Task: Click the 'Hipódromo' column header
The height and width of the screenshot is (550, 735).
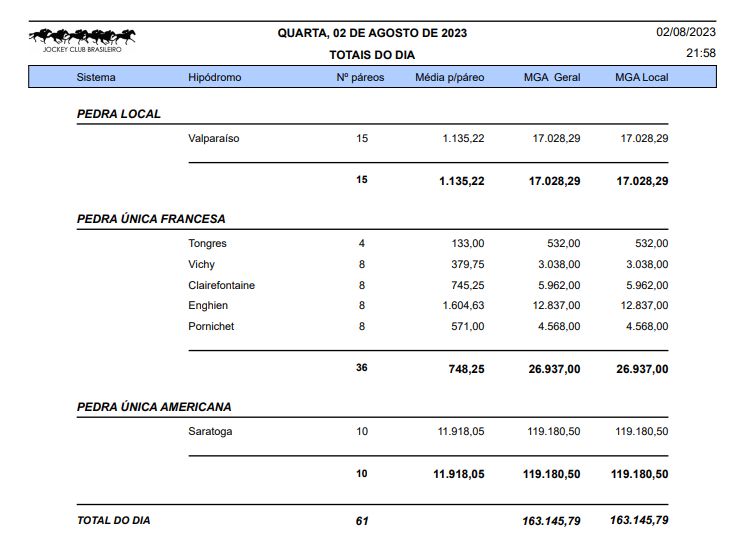Action: click(x=215, y=77)
